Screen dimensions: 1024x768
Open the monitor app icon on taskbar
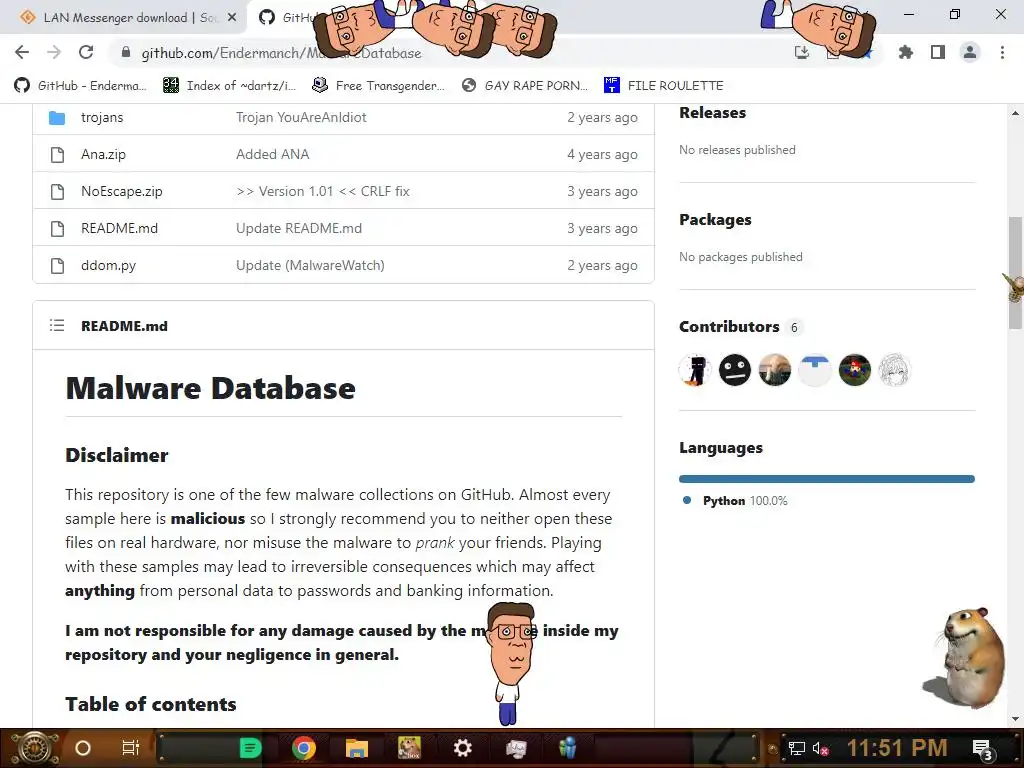(x=516, y=748)
